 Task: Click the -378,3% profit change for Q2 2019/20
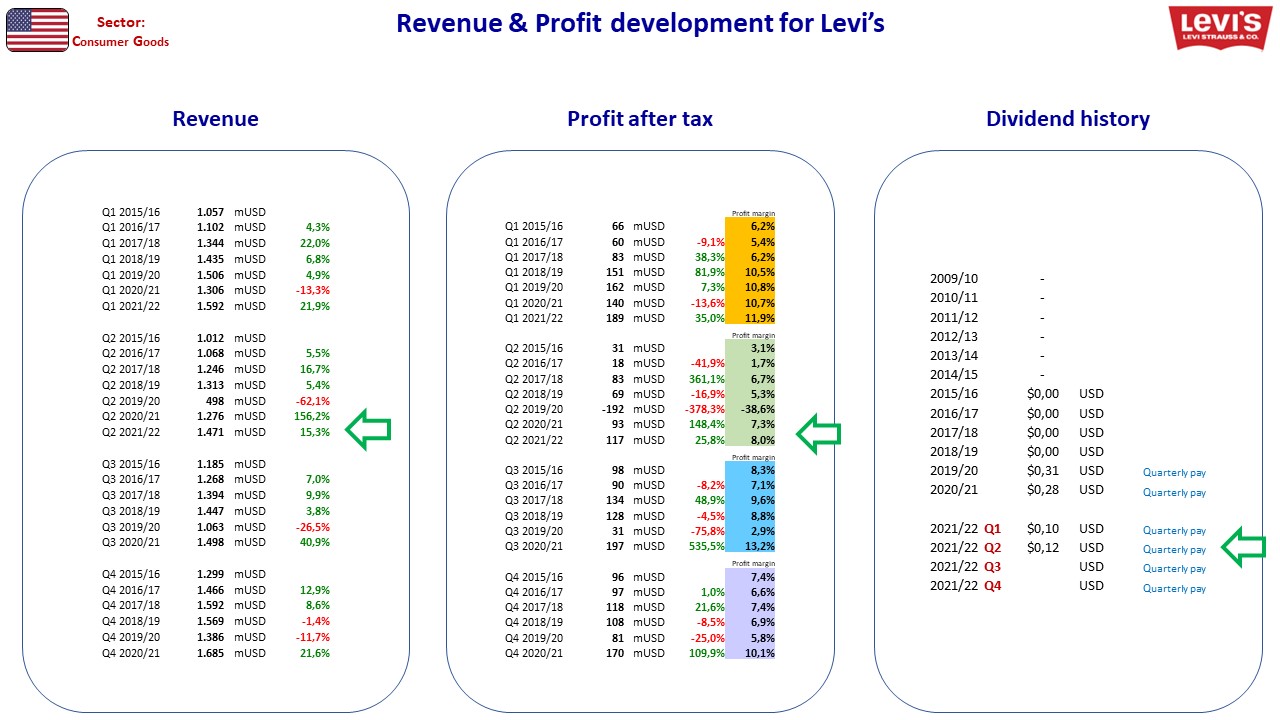705,409
